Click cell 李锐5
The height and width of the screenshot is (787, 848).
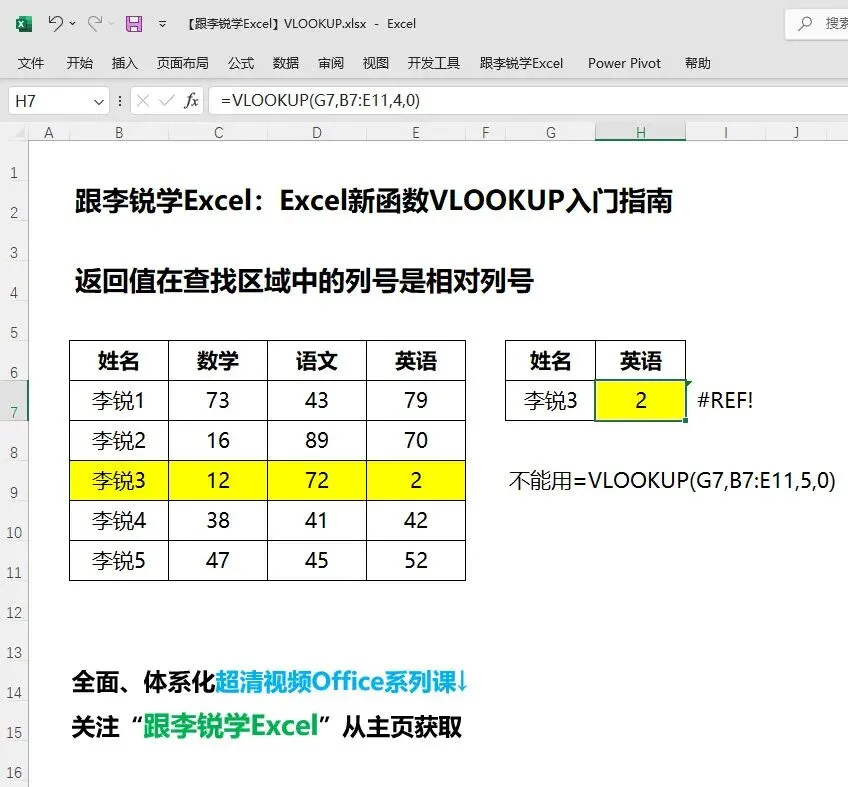click(x=119, y=561)
